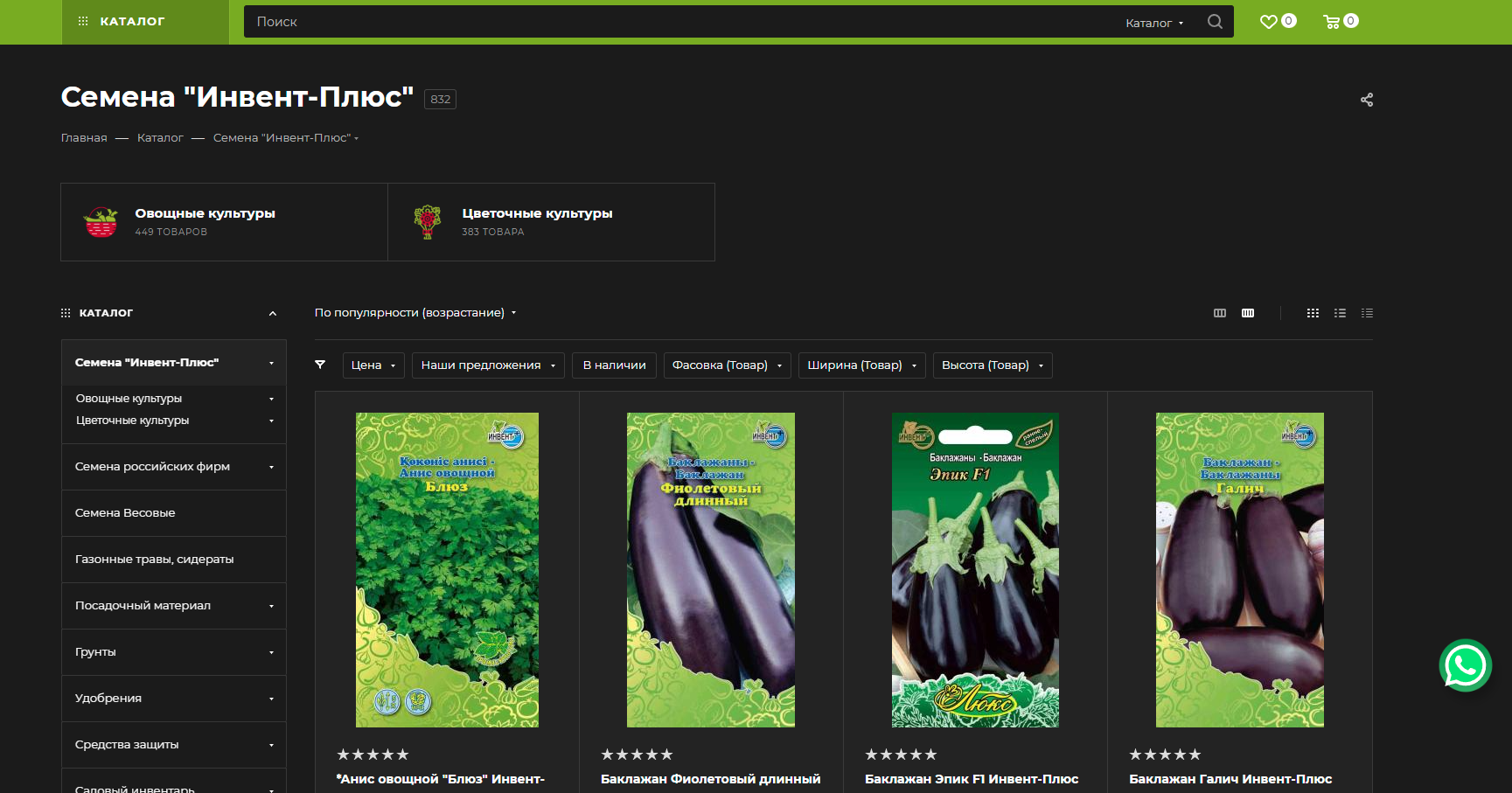Open the shopping cart icon
The width and height of the screenshot is (1512, 793).
coord(1332,22)
